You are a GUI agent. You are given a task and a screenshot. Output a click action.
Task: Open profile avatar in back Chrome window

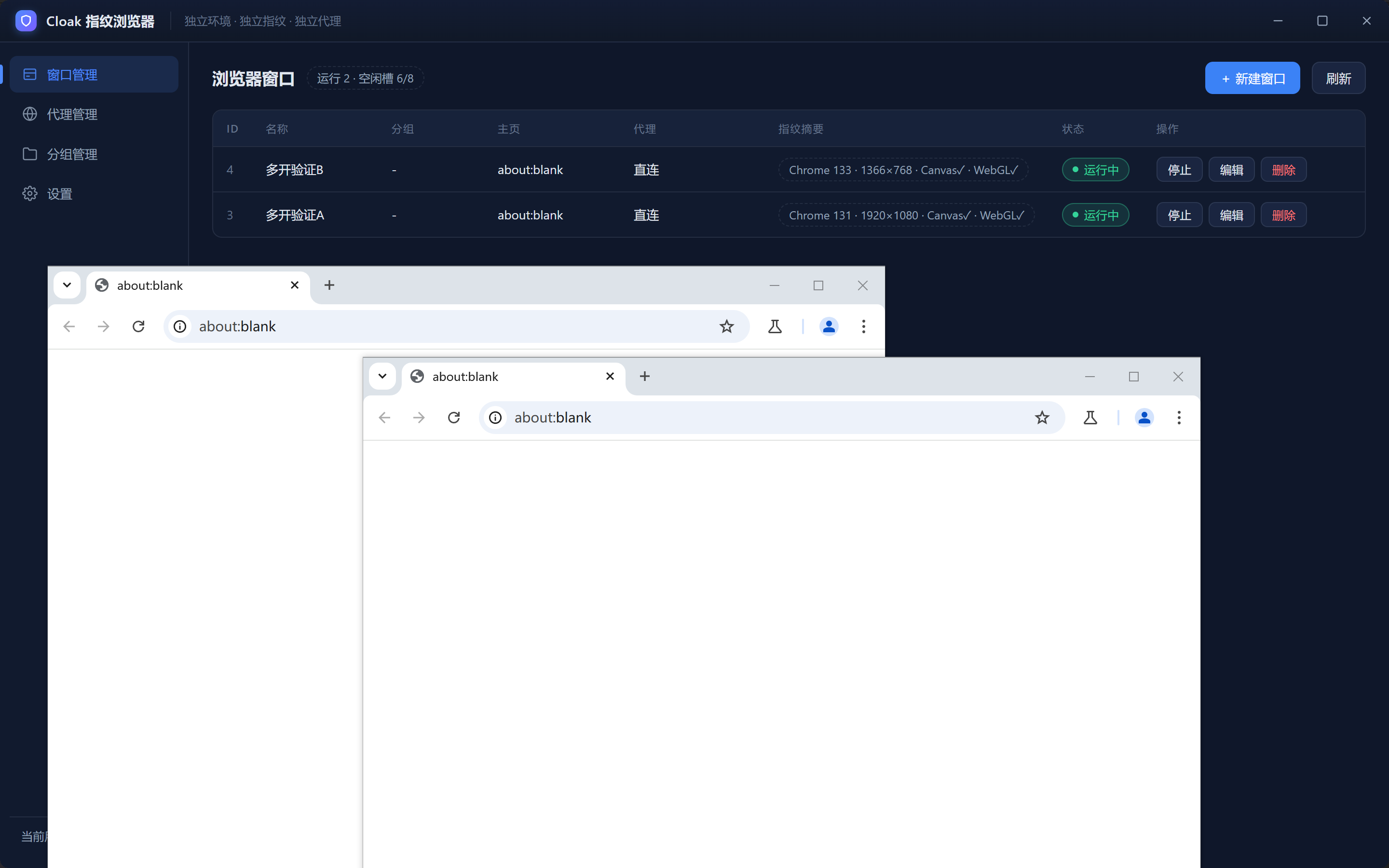tap(829, 326)
